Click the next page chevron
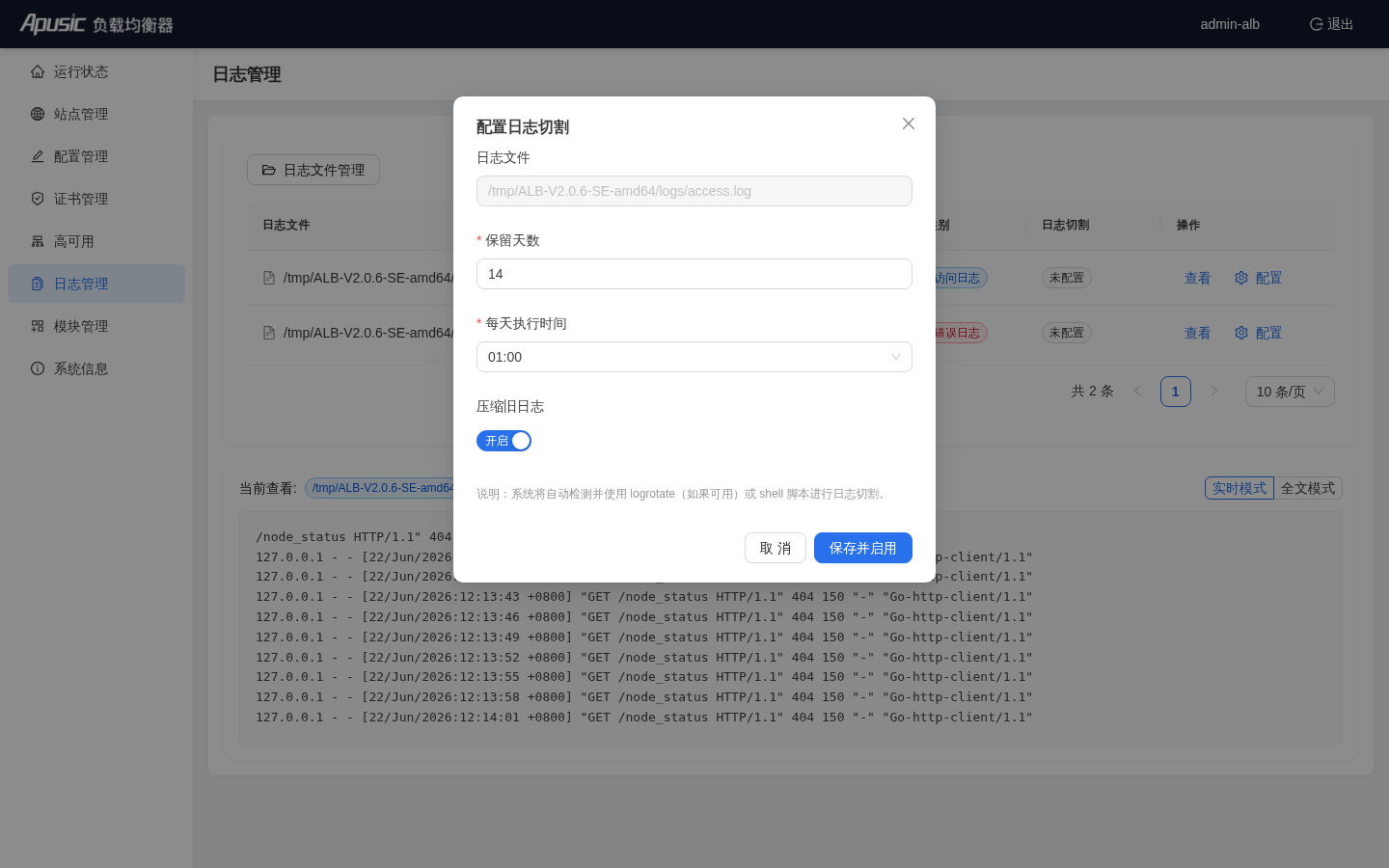The width and height of the screenshot is (1389, 868). point(1214,391)
